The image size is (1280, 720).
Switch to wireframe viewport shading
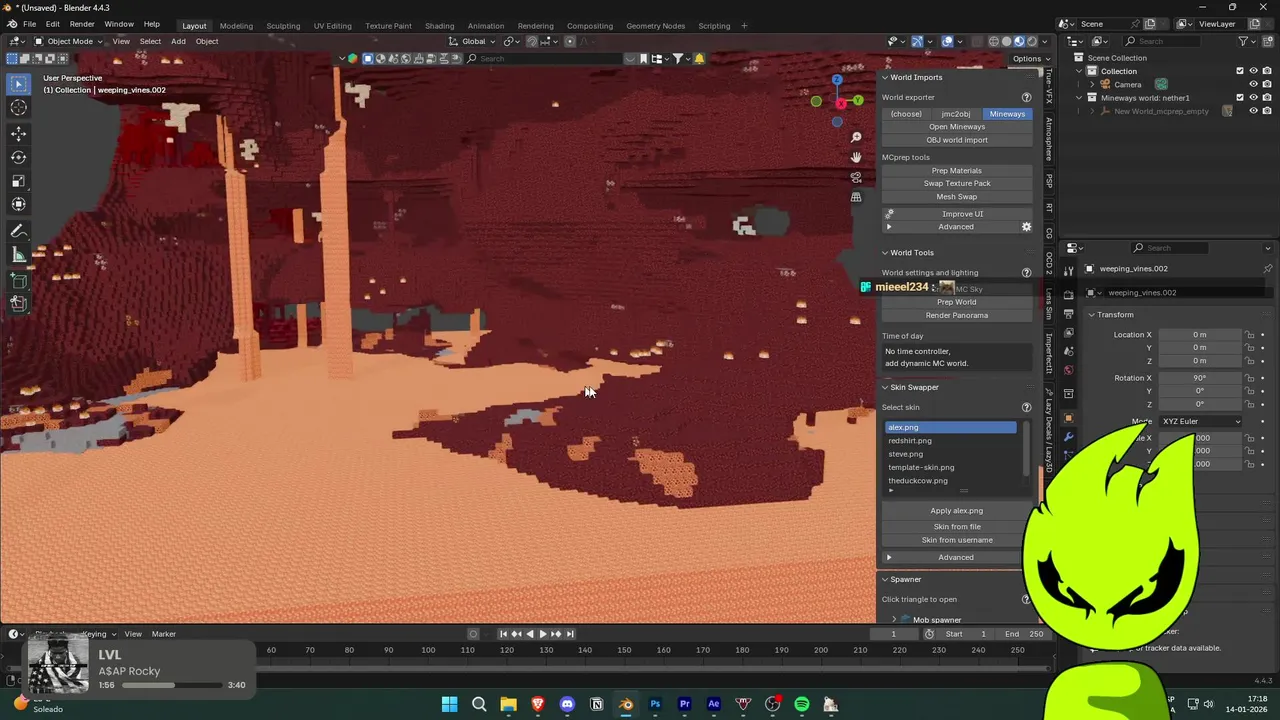tap(993, 41)
